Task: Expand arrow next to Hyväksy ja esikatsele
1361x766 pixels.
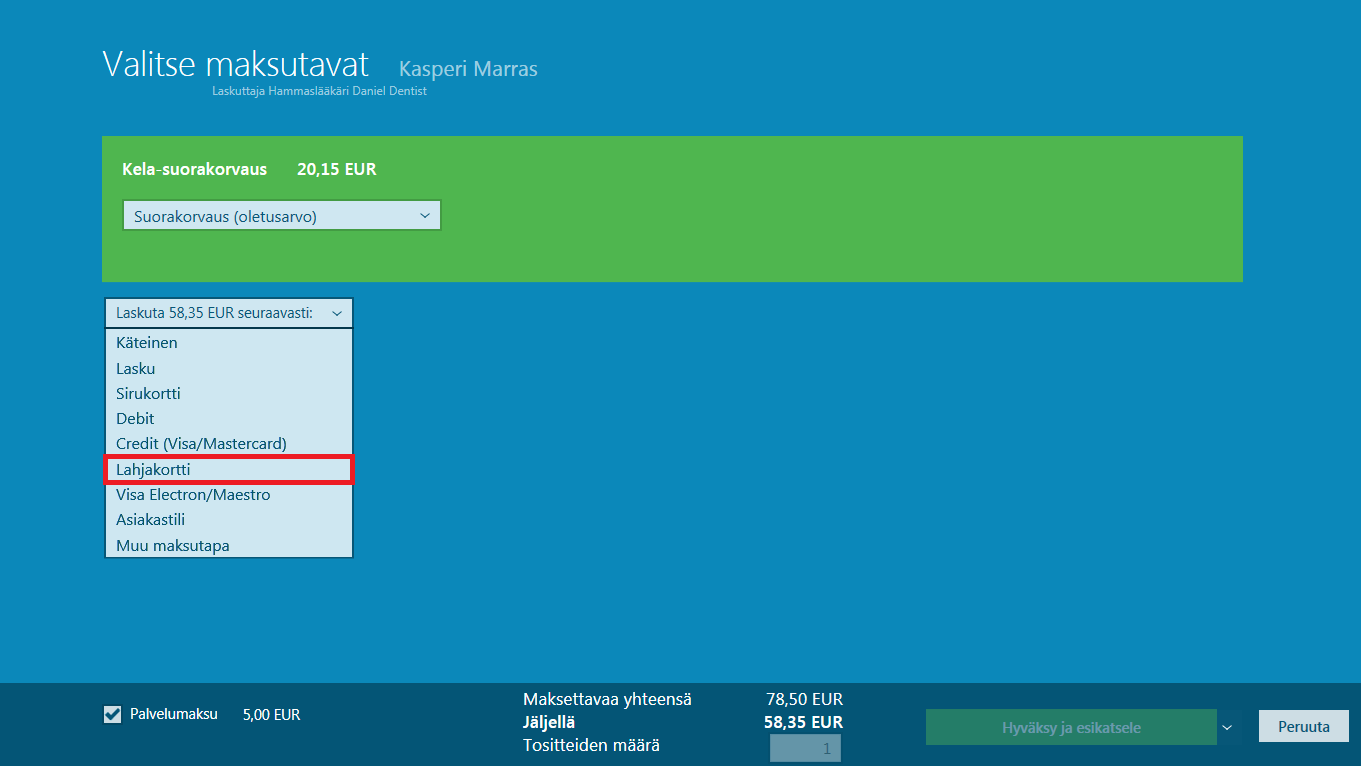Action: coord(1228,727)
